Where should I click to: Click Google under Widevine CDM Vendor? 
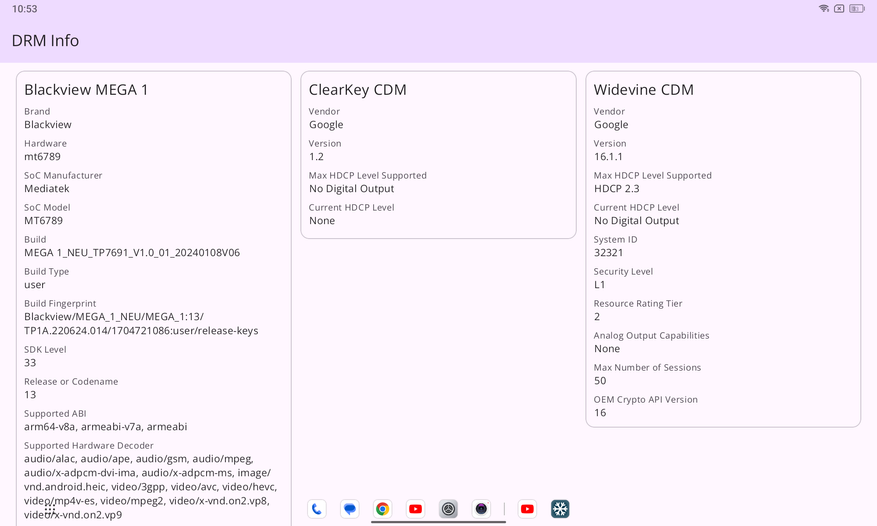coord(611,125)
